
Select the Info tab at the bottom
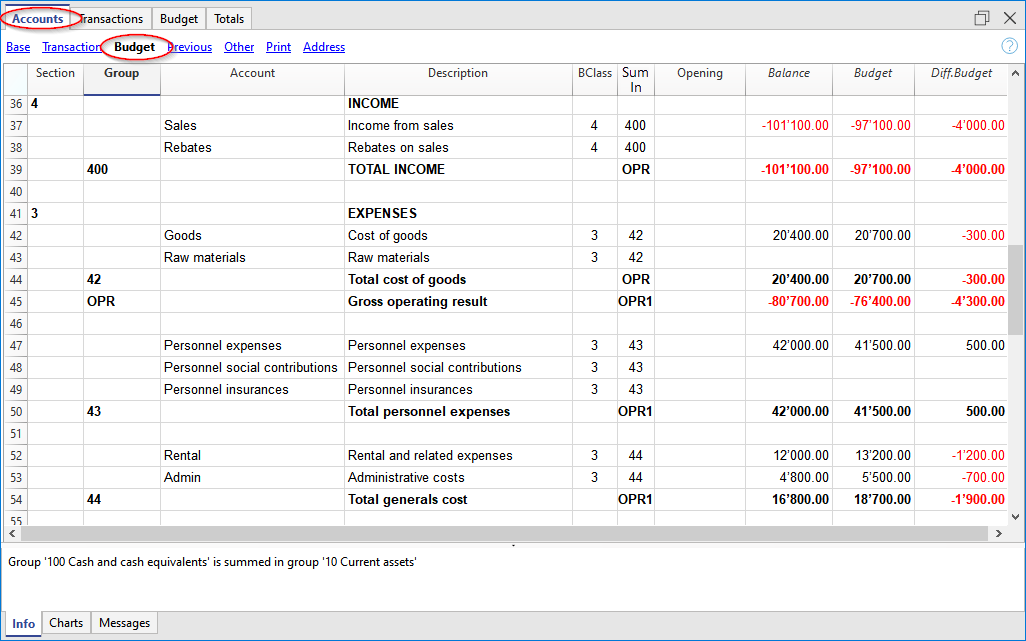23,622
